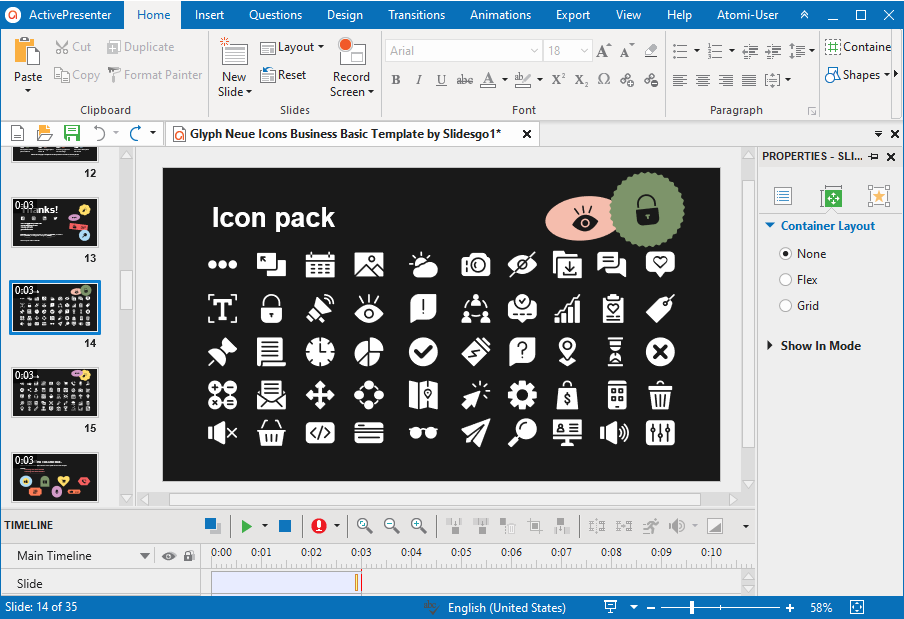Open the Animations tab
This screenshot has width=904, height=619.
(x=500, y=15)
